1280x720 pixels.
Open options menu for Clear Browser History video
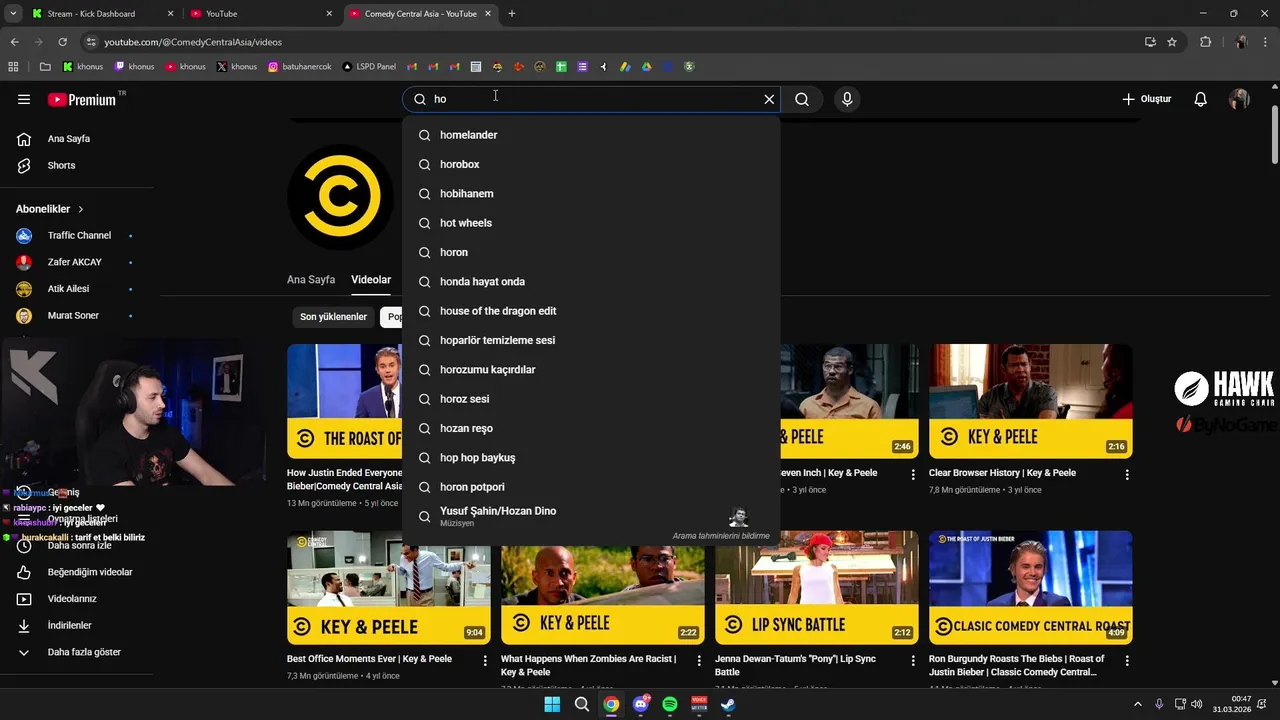click(x=1127, y=475)
